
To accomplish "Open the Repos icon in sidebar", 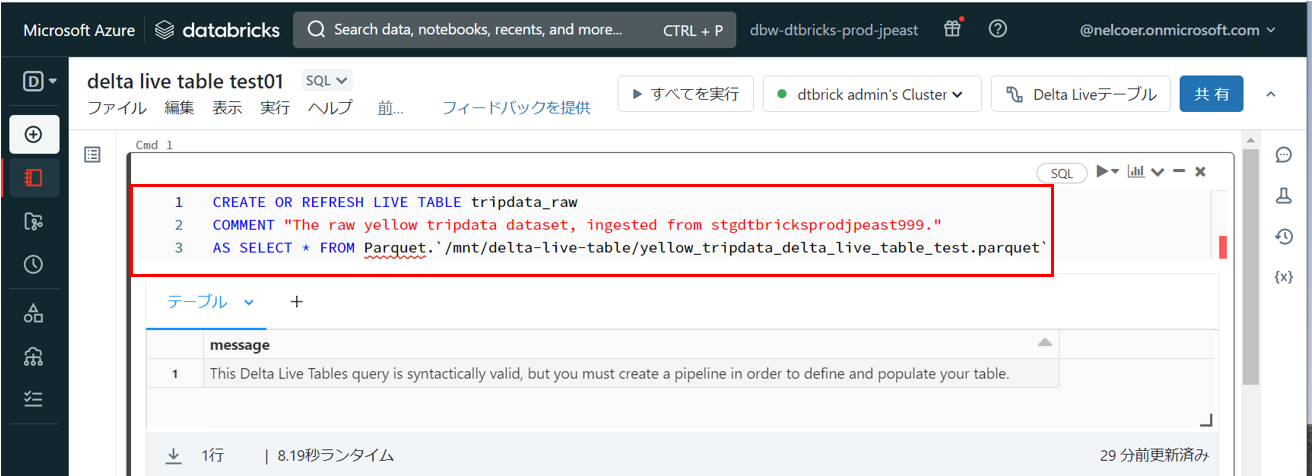I will (33, 221).
